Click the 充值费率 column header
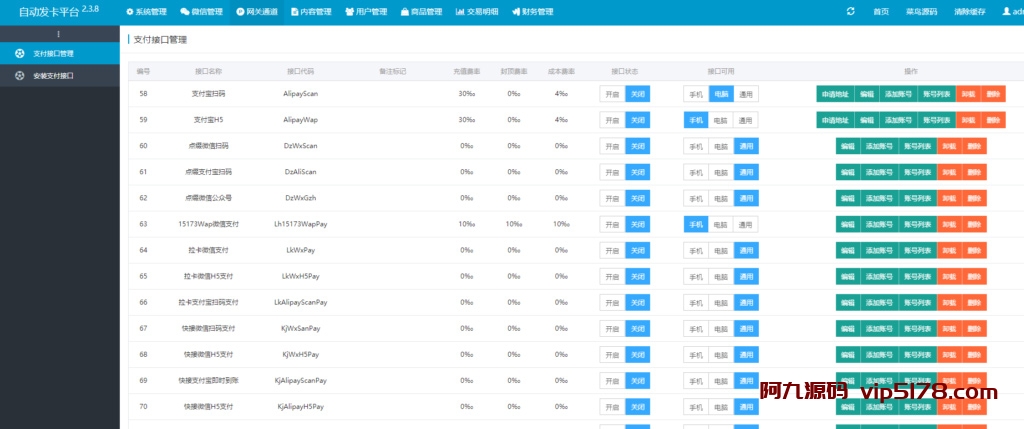The height and width of the screenshot is (429, 1024). pos(466,71)
